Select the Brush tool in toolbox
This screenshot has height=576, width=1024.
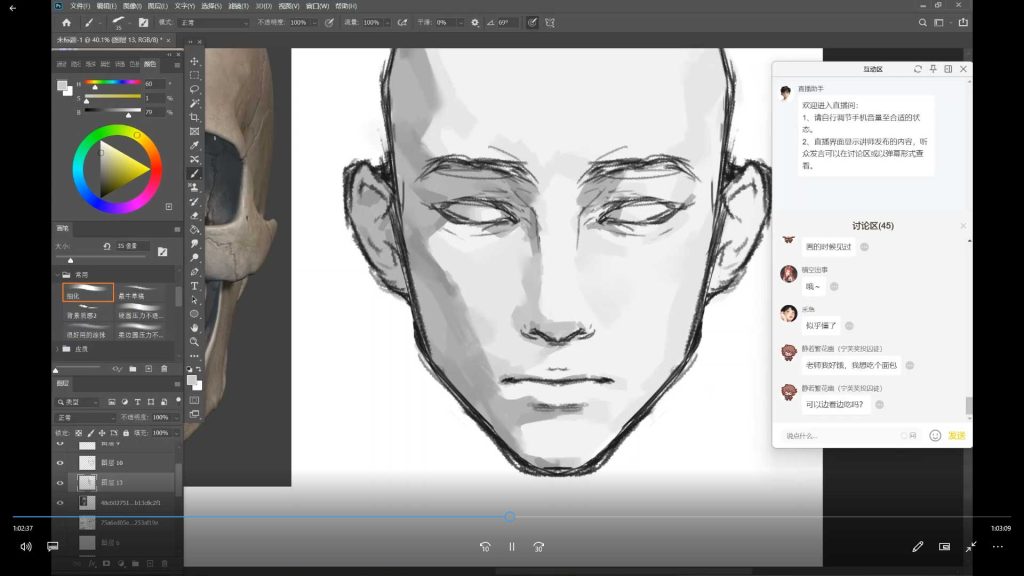coord(194,174)
